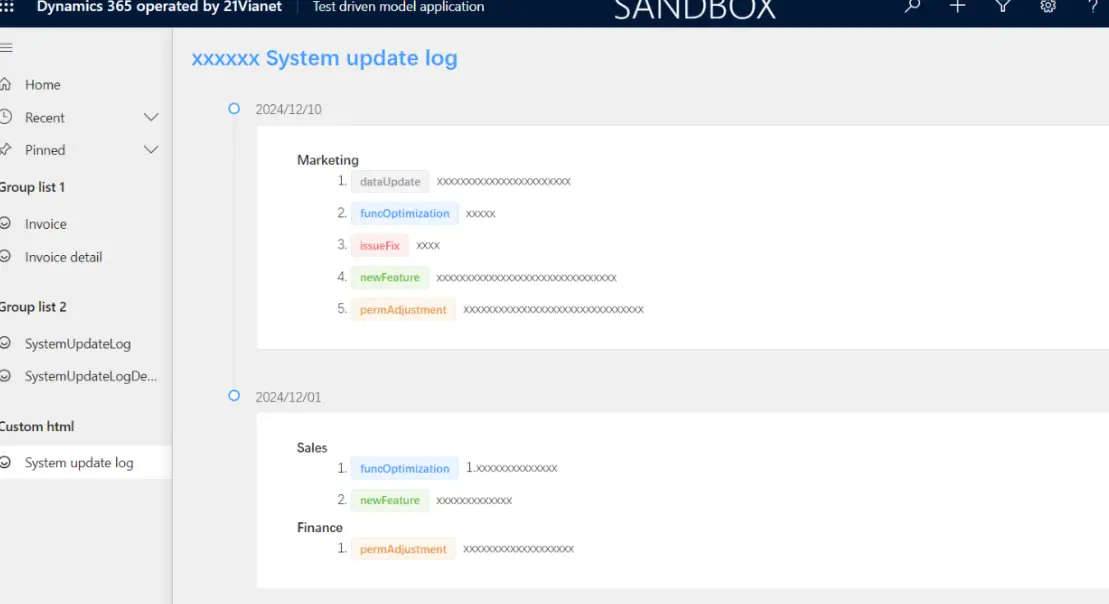Click the red issueFix tag
Image resolution: width=1109 pixels, height=604 pixels.
click(x=379, y=245)
